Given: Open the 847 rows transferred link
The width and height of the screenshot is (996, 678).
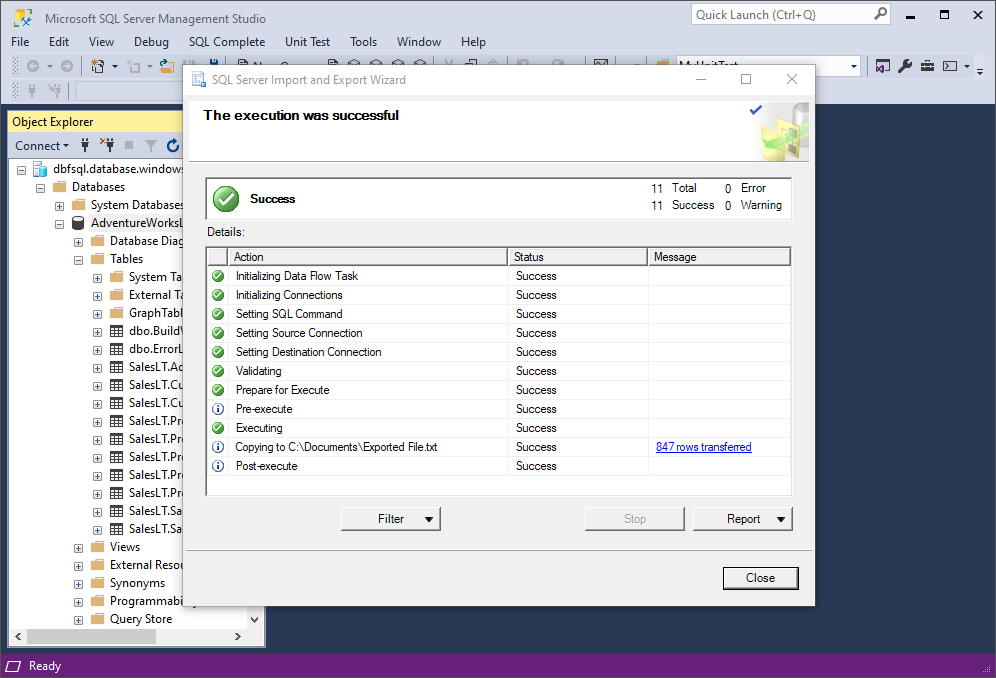Looking at the screenshot, I should 703,447.
